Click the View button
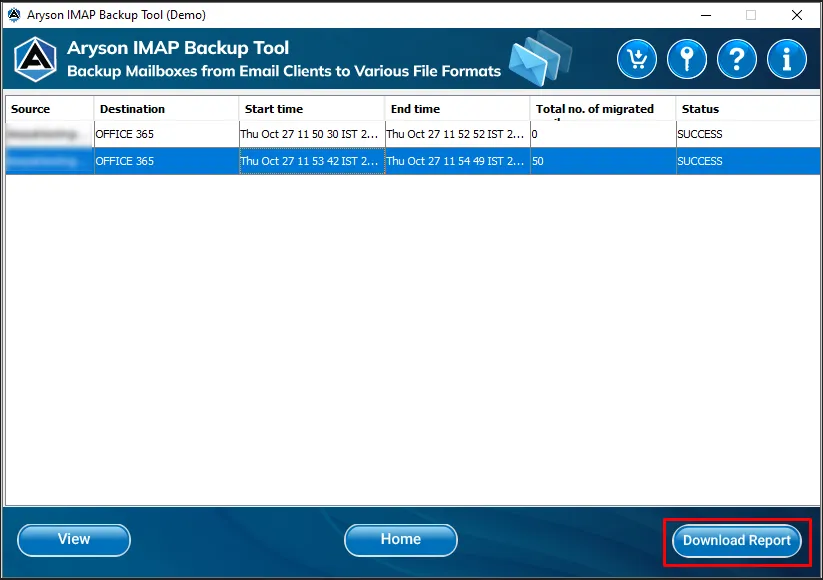Image resolution: width=823 pixels, height=580 pixels. (x=74, y=540)
